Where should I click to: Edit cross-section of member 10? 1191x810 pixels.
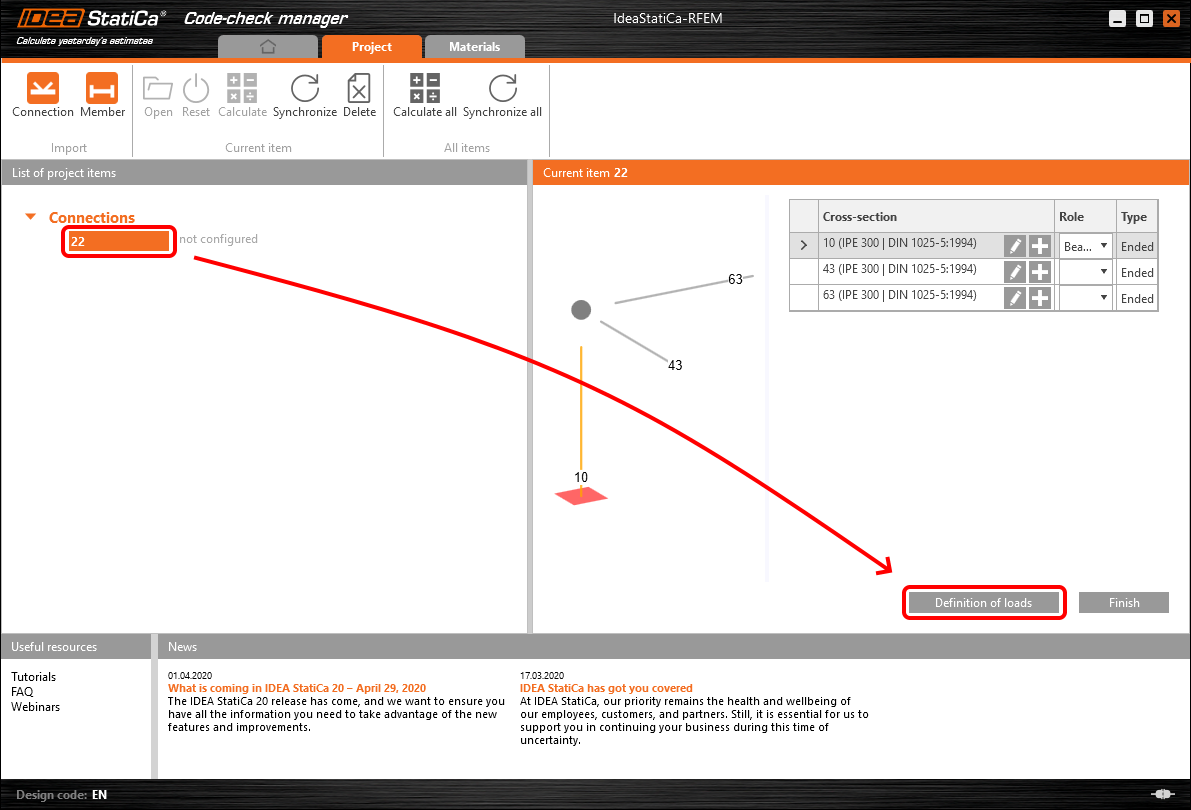[1015, 246]
